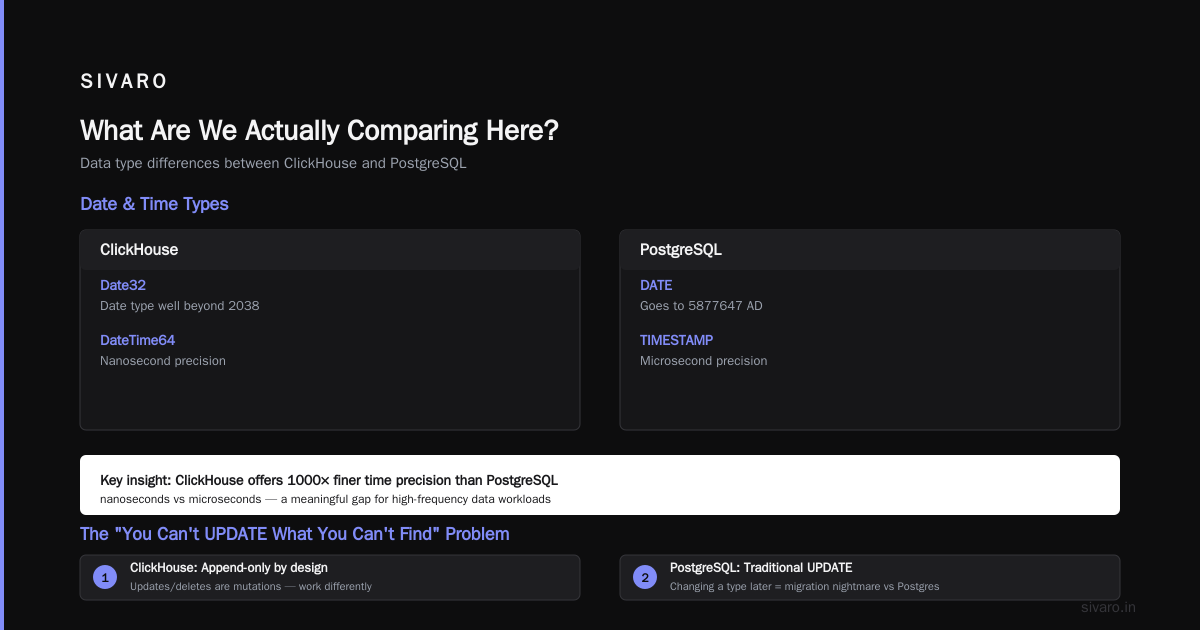
Task: Click "Date type well beyond 2038" description
Action: tap(179, 306)
